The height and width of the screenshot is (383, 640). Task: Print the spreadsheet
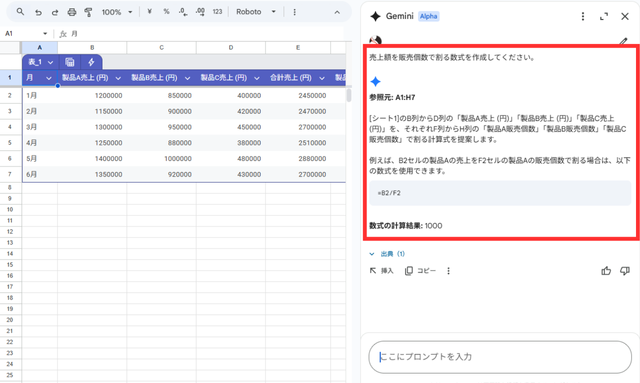click(x=72, y=12)
